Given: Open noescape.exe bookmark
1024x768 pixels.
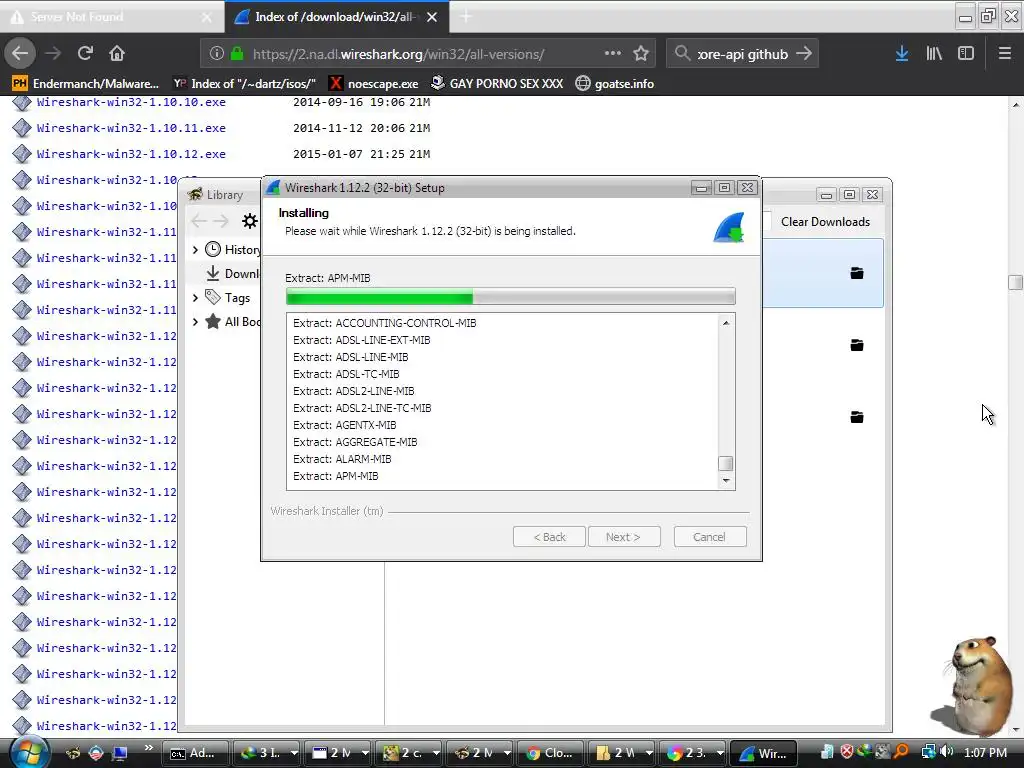Looking at the screenshot, I should [374, 84].
